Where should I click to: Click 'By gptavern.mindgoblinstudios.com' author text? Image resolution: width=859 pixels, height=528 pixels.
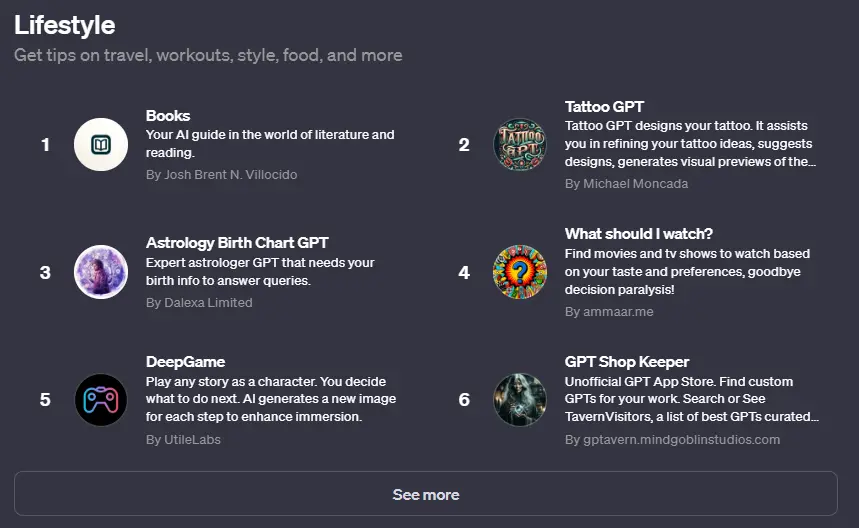[x=672, y=440]
